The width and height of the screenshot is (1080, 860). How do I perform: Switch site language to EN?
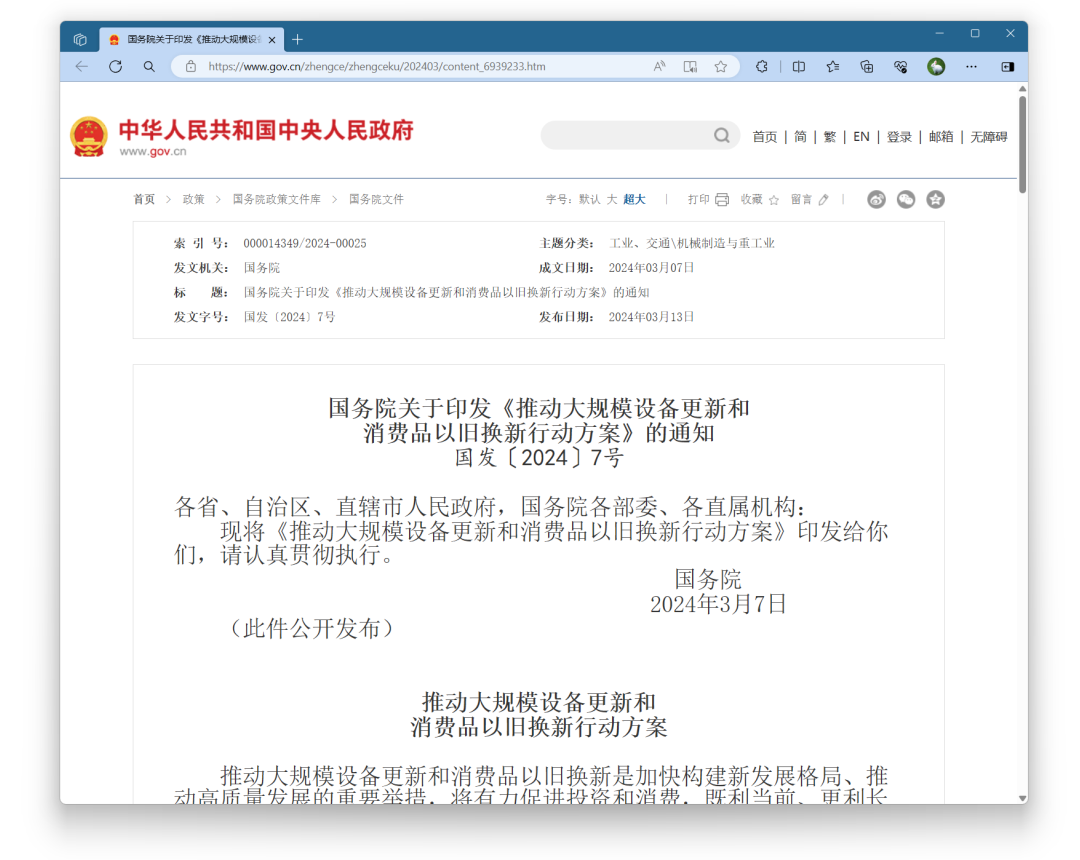[x=861, y=137]
